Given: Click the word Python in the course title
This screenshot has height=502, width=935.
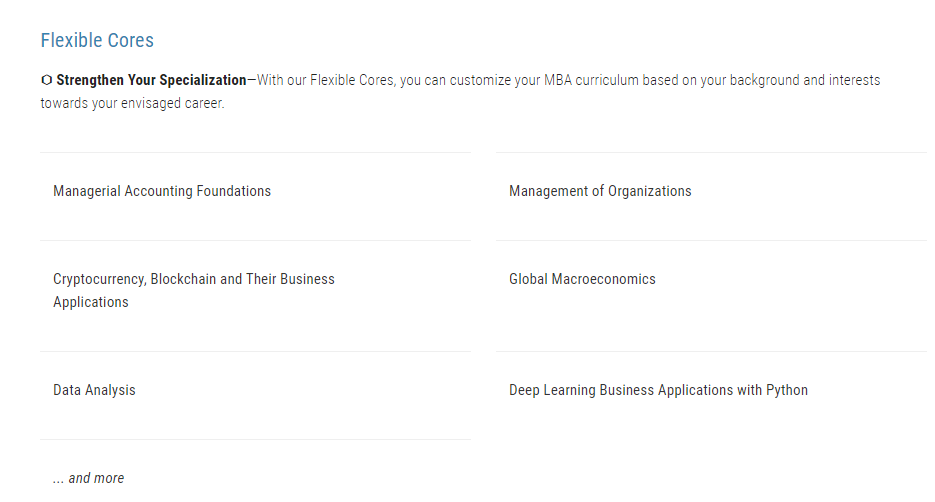Looking at the screenshot, I should pos(787,390).
